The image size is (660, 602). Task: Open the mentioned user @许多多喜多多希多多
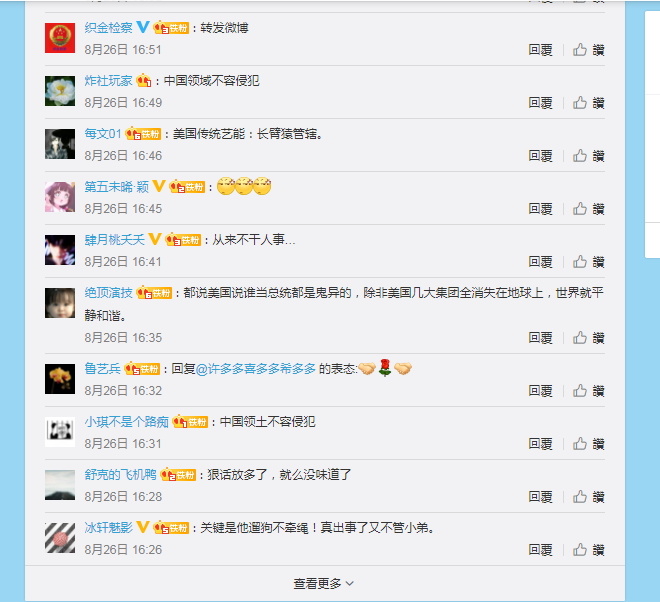click(256, 369)
